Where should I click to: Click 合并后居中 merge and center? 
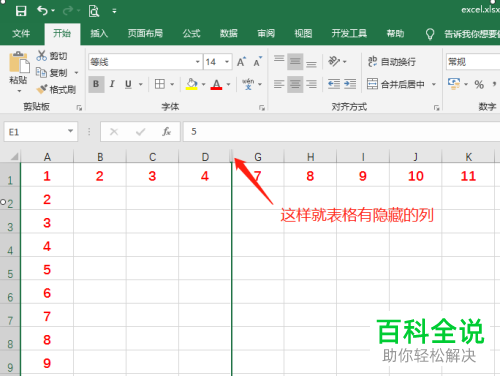click(396, 84)
